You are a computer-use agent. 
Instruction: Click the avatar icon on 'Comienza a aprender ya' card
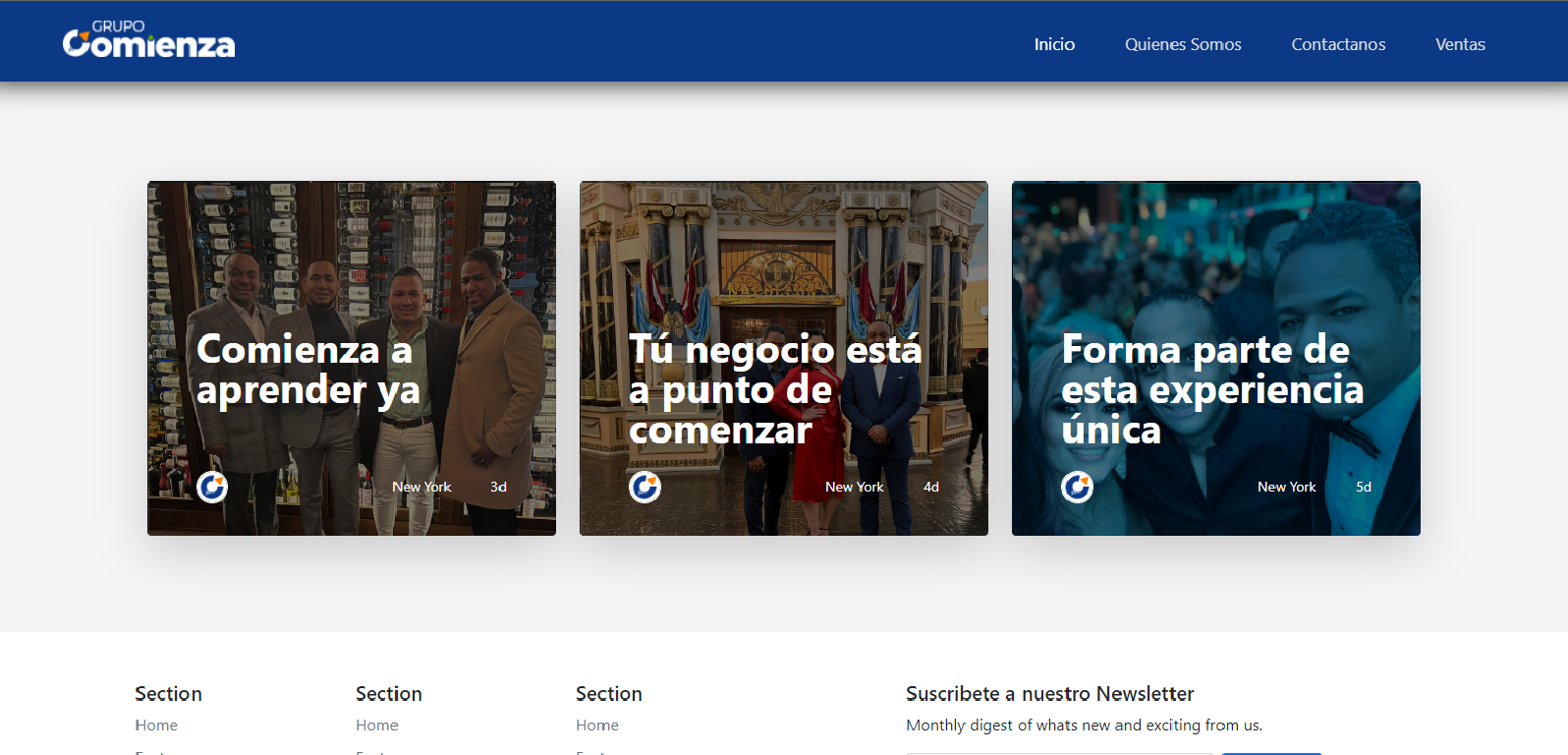pos(212,487)
